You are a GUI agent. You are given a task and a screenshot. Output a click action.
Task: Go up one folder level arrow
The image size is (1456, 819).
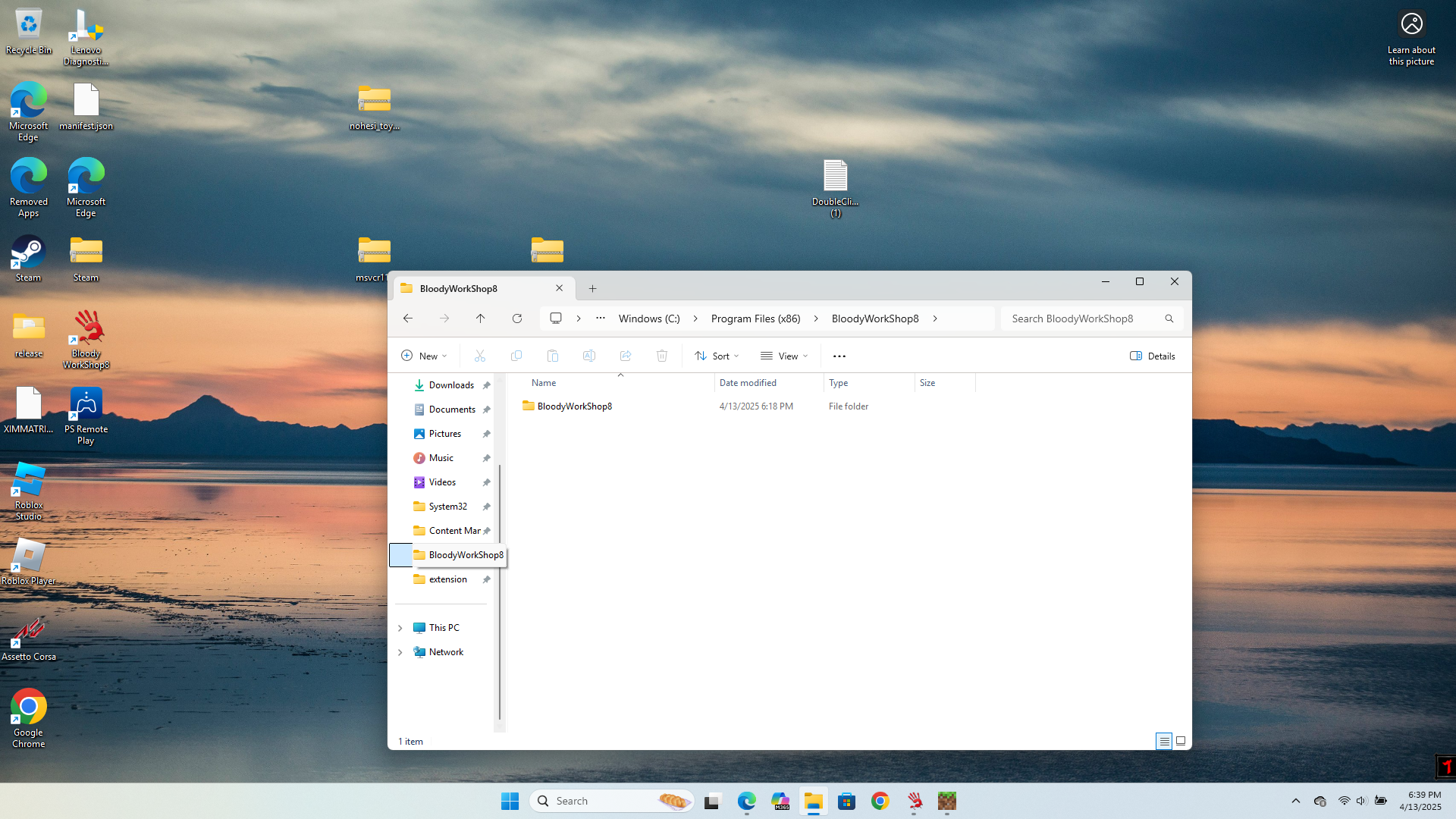click(481, 318)
